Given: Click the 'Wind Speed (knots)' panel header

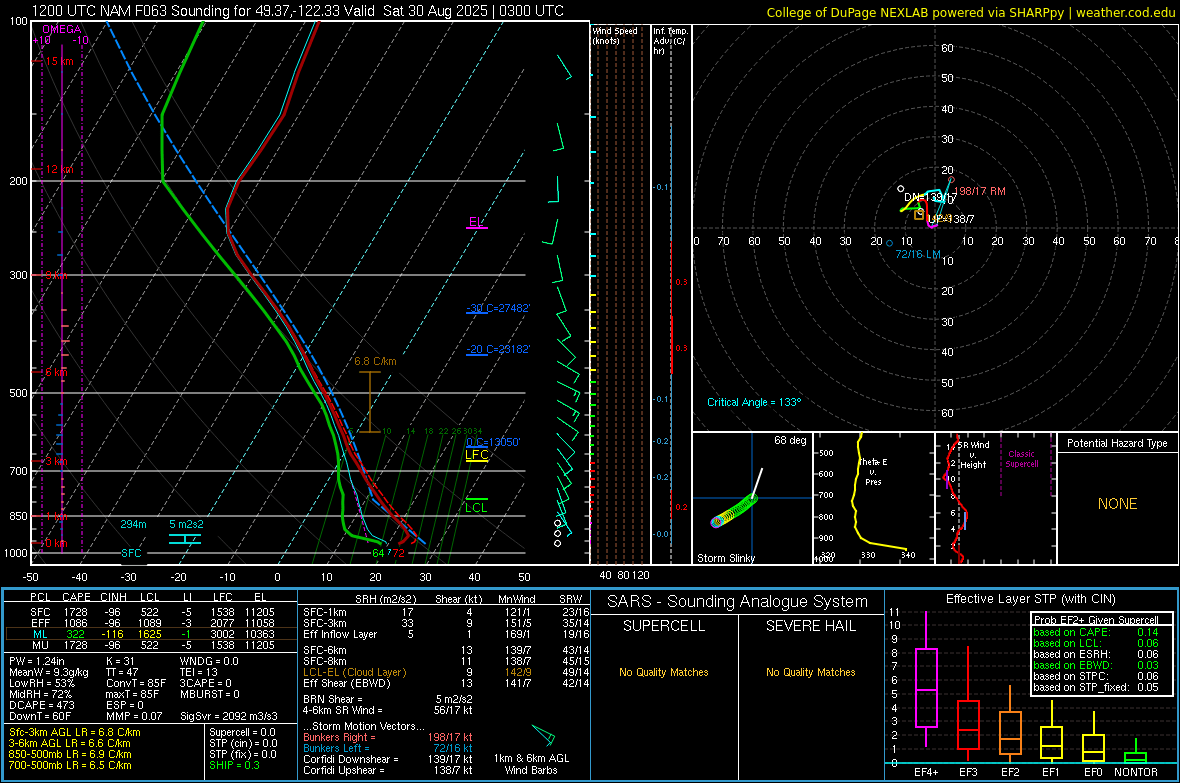Looking at the screenshot, I should point(615,35).
